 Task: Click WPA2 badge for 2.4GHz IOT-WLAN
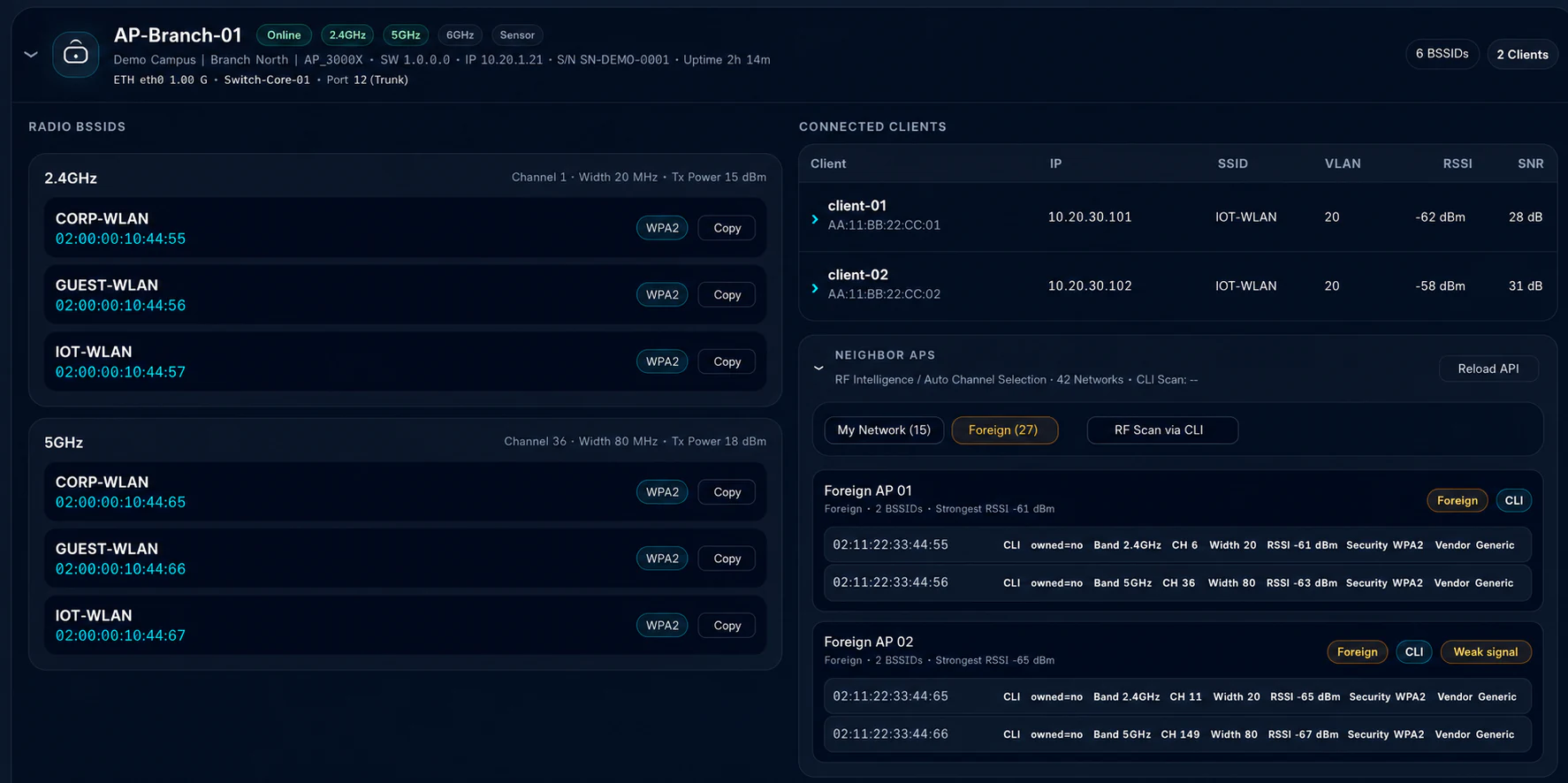coord(662,361)
